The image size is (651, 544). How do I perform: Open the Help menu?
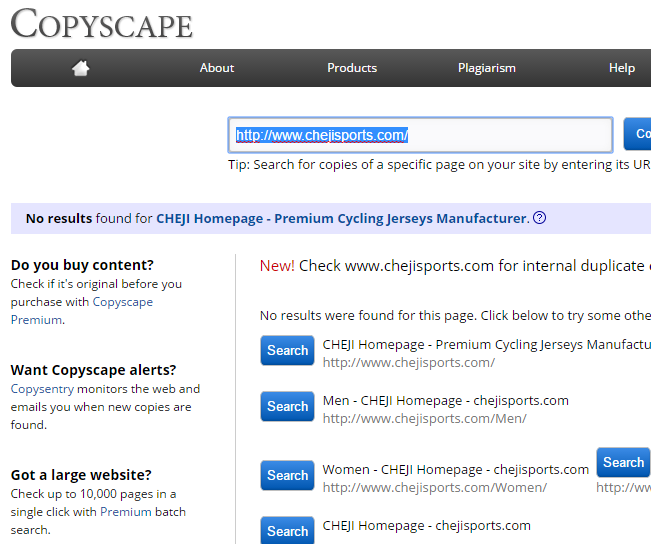[x=622, y=68]
